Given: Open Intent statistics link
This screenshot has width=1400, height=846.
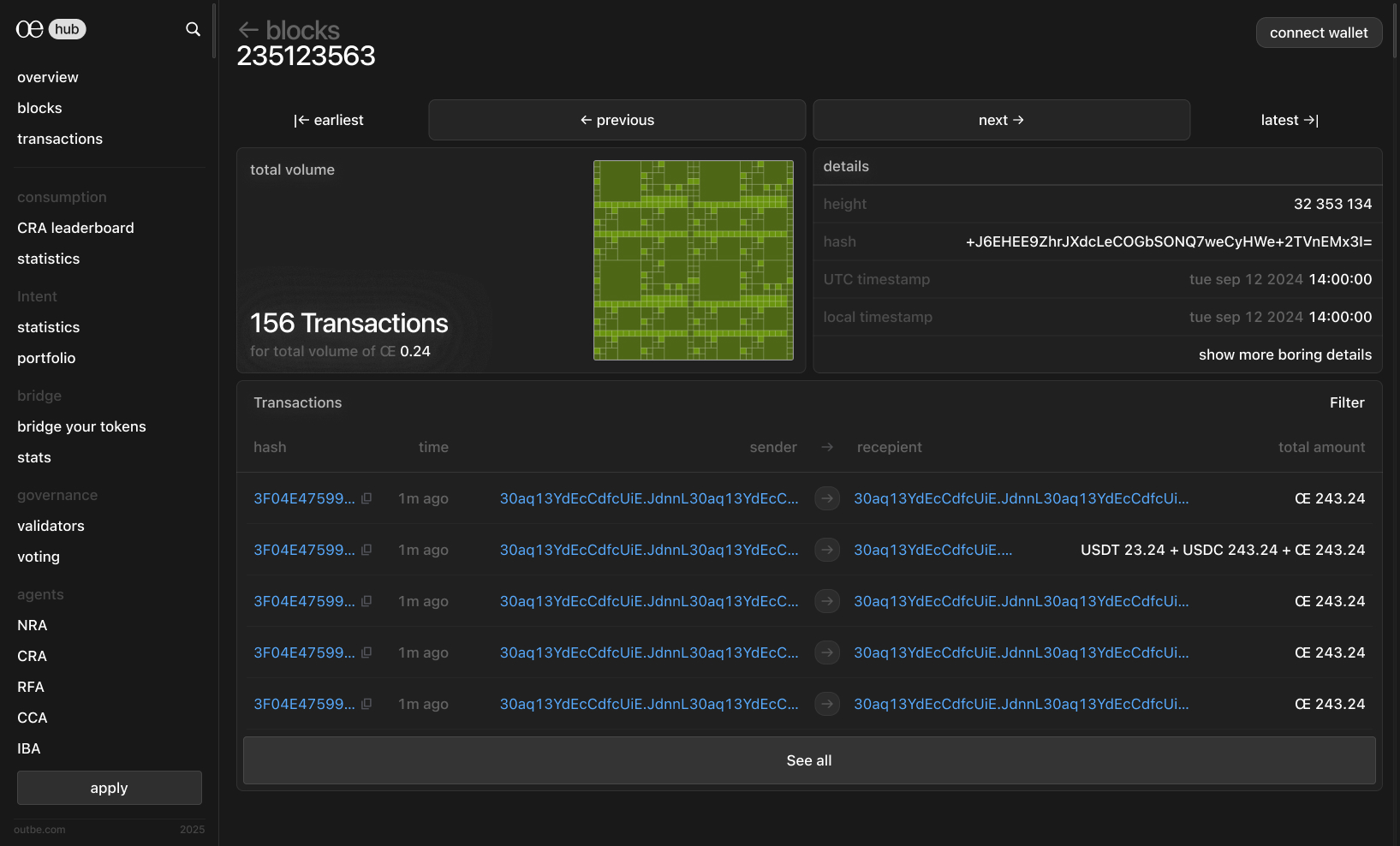Looking at the screenshot, I should coord(48,327).
